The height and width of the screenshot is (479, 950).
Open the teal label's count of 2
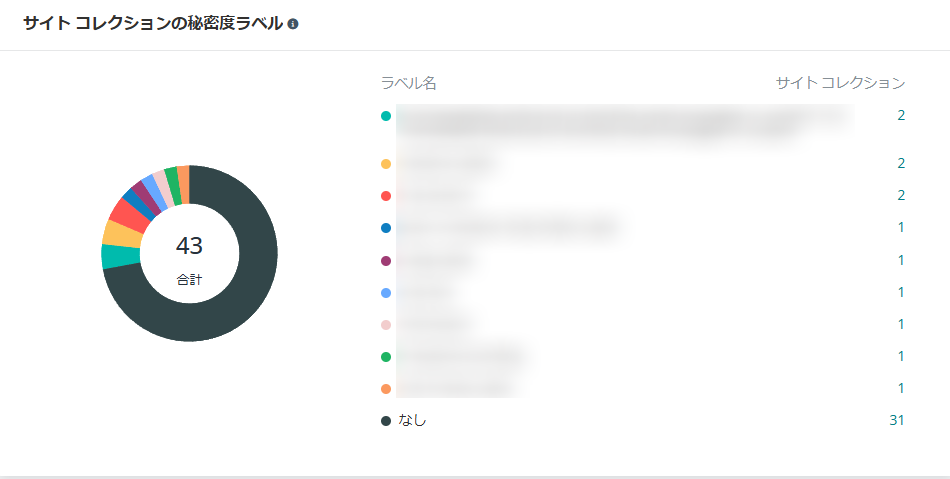click(x=901, y=115)
